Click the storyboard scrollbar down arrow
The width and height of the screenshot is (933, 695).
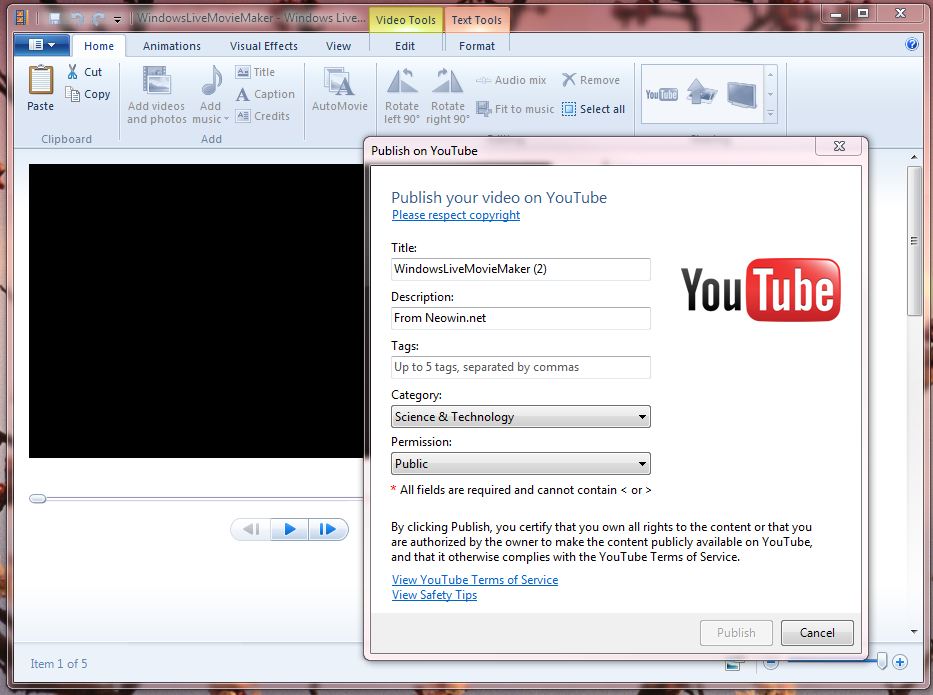914,631
